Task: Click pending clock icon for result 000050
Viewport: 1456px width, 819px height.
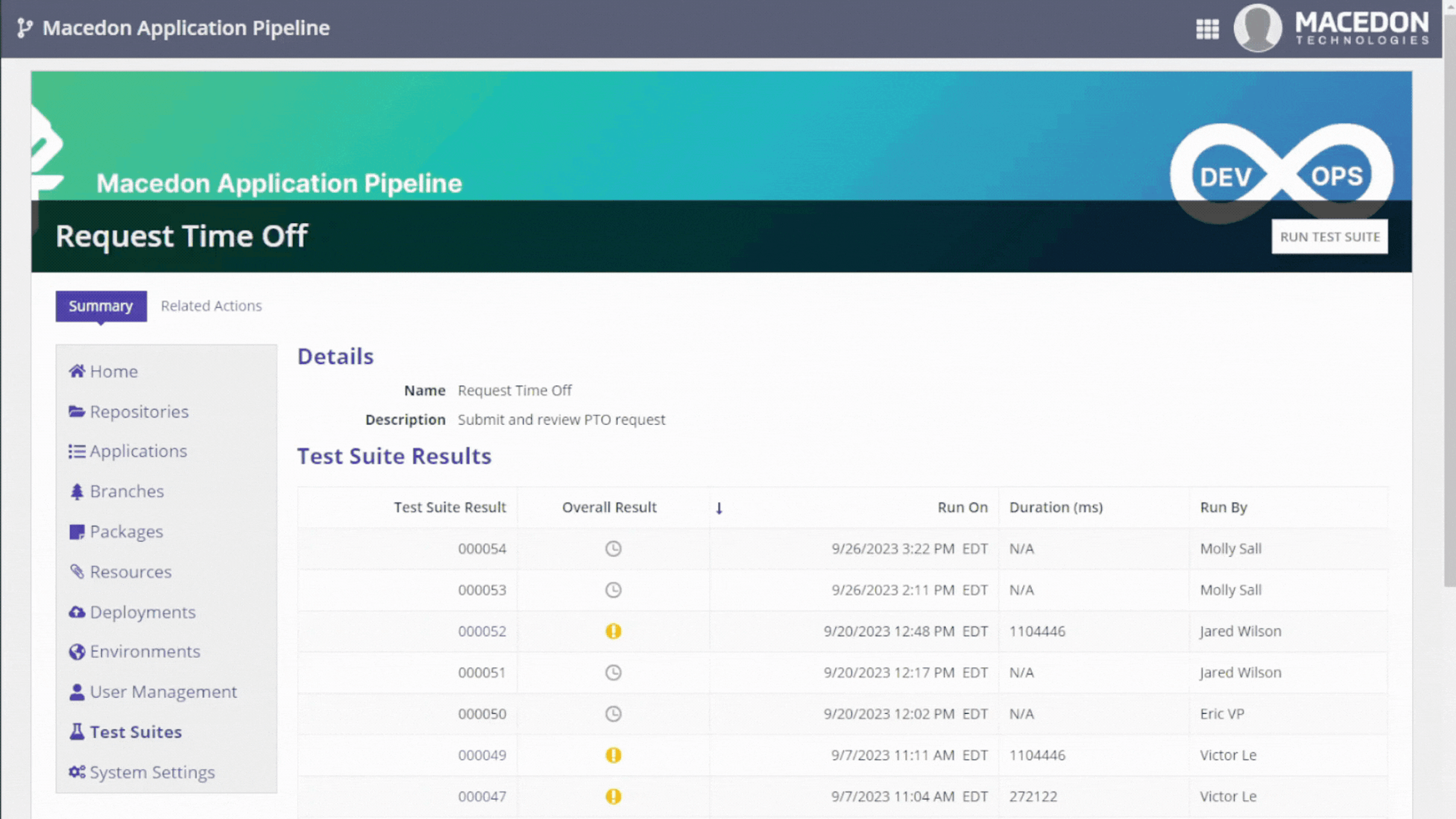Action: point(613,714)
